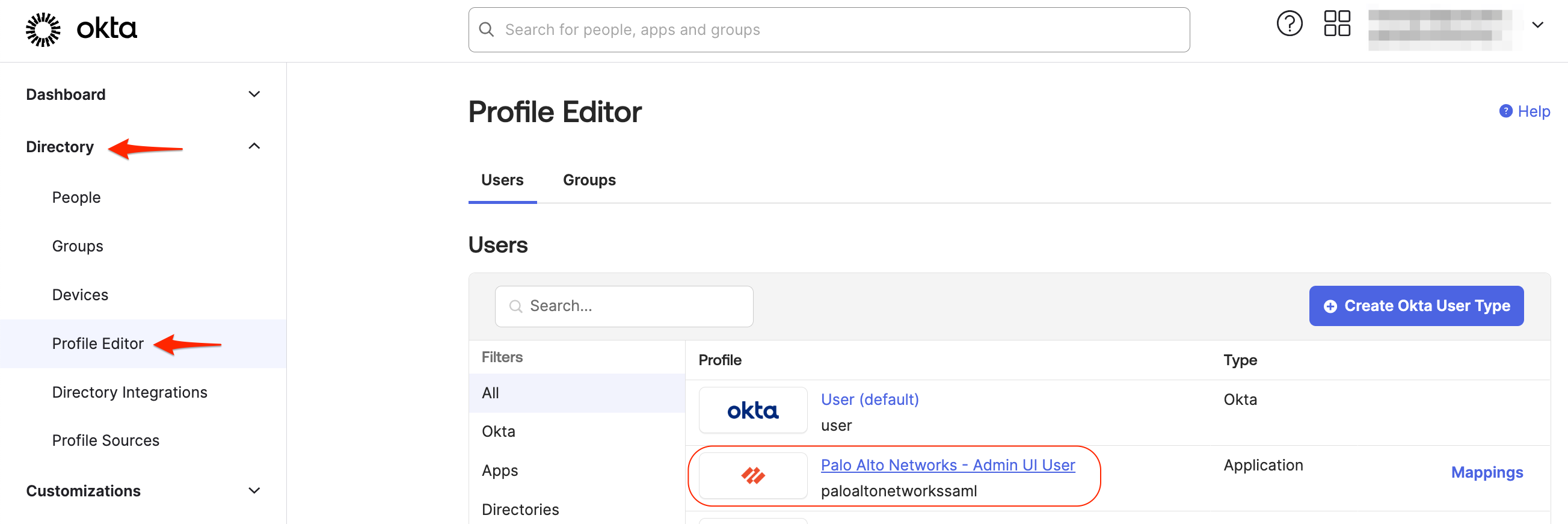The width and height of the screenshot is (1568, 524).
Task: Open the account dropdown arrow
Action: [1537, 25]
